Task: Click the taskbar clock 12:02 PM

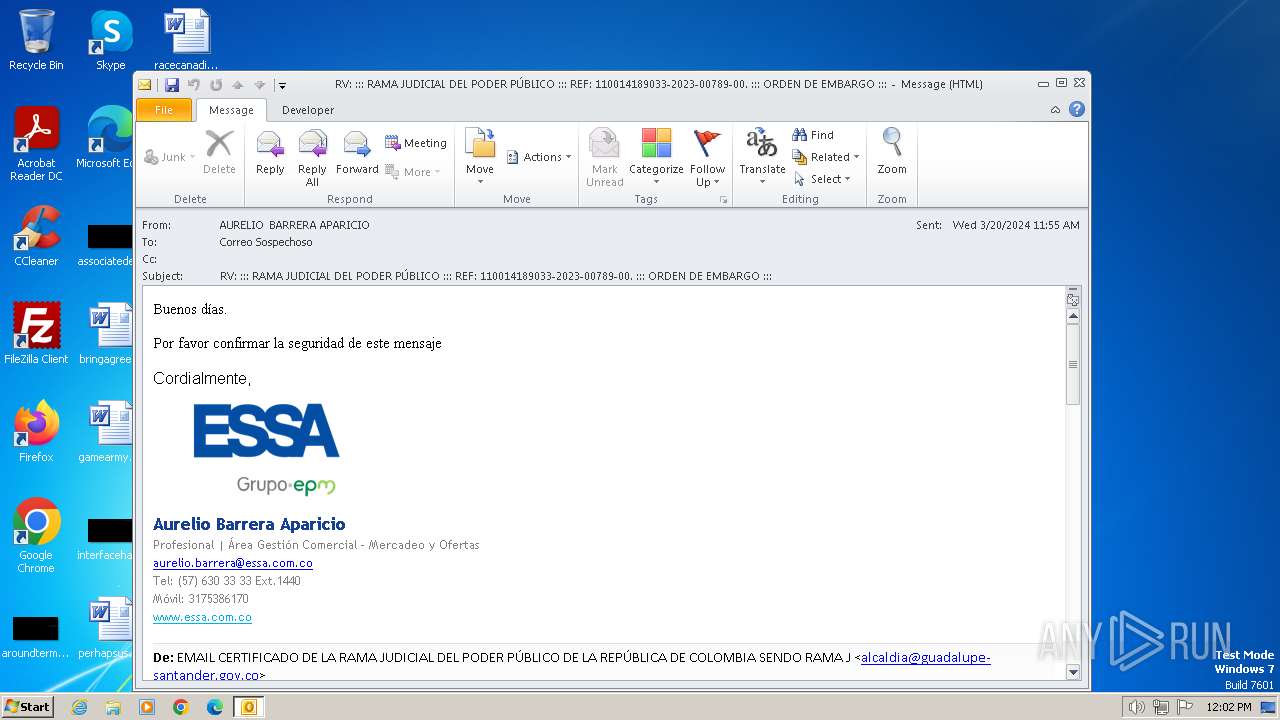Action: [1228, 707]
